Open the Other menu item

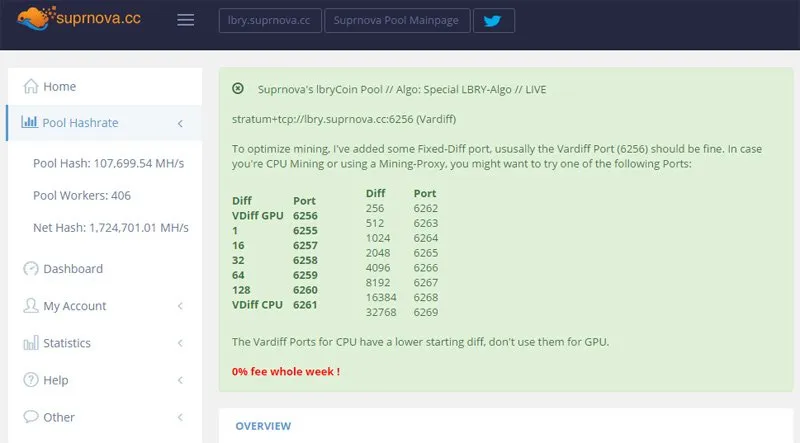(105, 417)
